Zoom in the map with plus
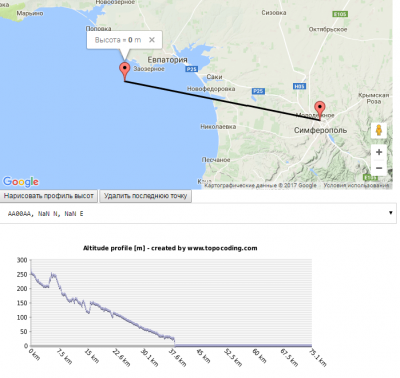Image resolution: width=400 pixels, height=378 pixels. (x=379, y=152)
